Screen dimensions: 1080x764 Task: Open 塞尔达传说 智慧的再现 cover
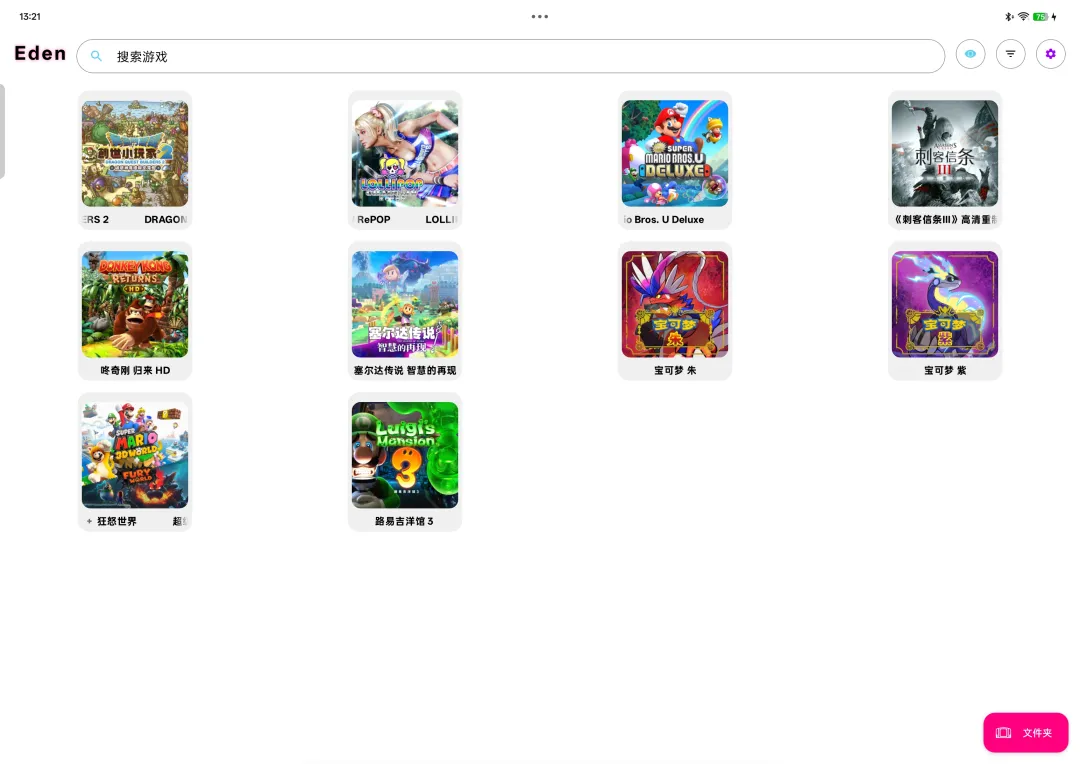click(405, 304)
